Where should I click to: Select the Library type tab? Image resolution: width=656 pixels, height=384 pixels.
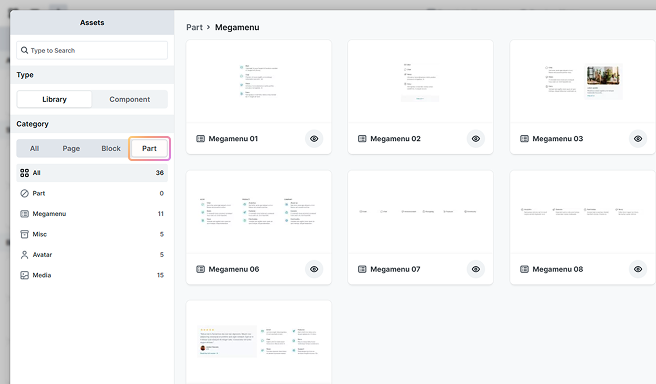pyautogui.click(x=54, y=99)
